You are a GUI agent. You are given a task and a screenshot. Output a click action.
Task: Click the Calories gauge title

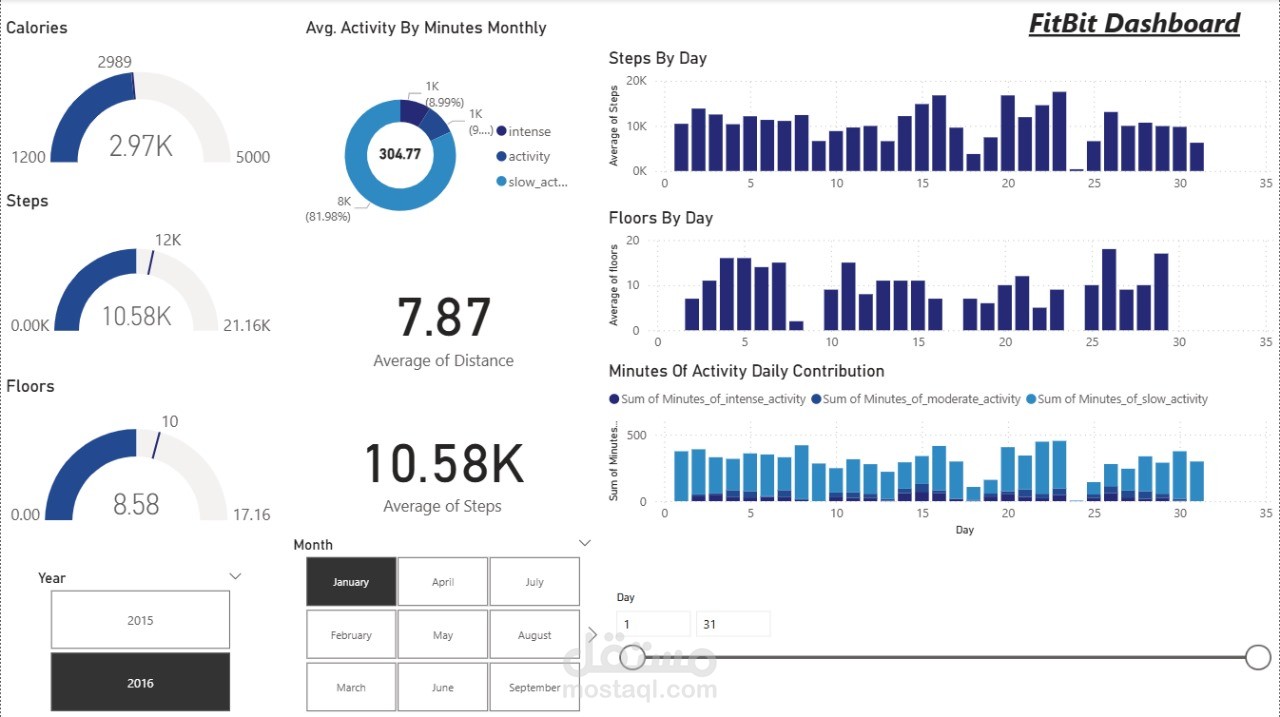(x=37, y=27)
